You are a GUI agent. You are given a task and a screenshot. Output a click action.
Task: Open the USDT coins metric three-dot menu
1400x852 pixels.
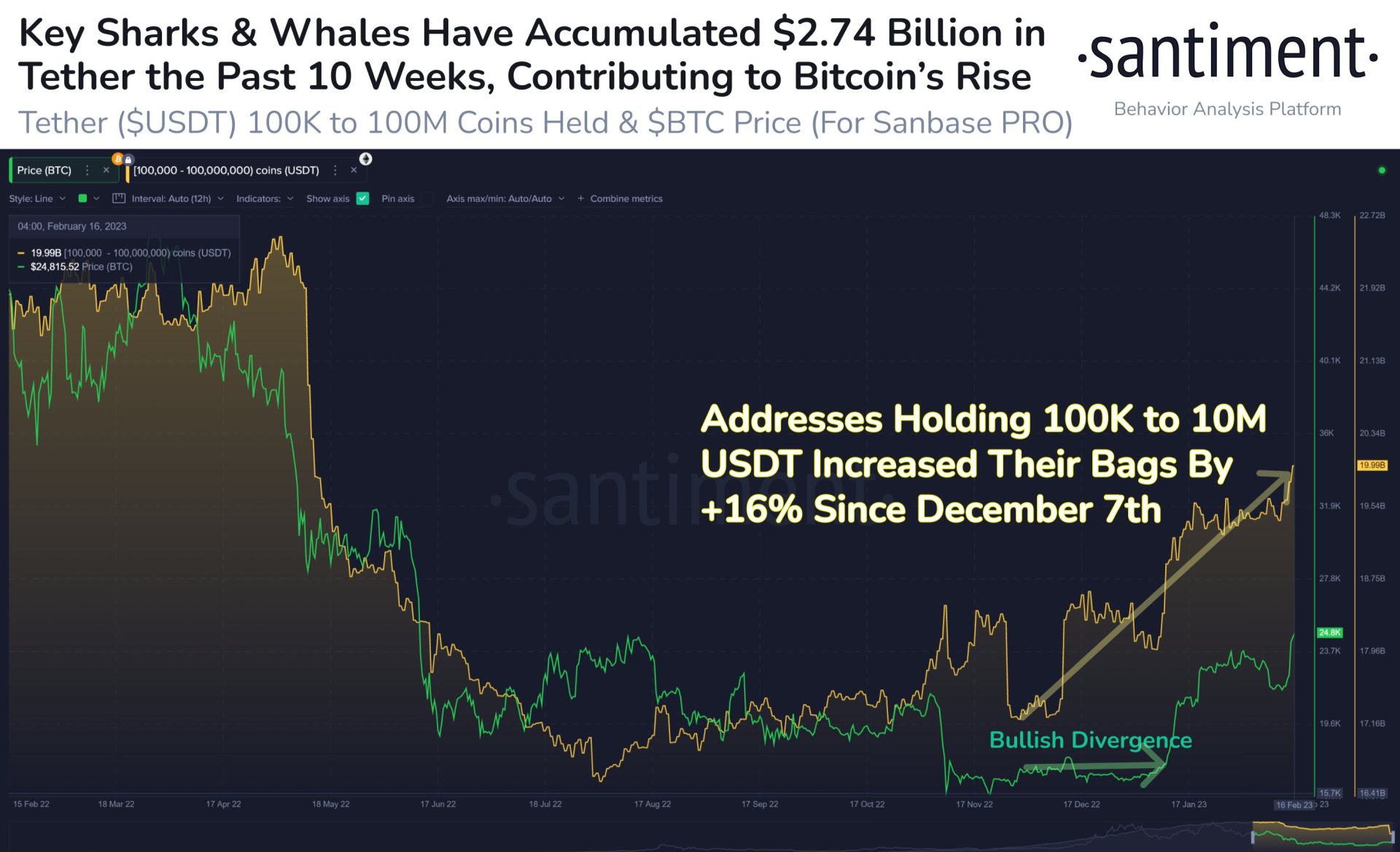[x=335, y=170]
